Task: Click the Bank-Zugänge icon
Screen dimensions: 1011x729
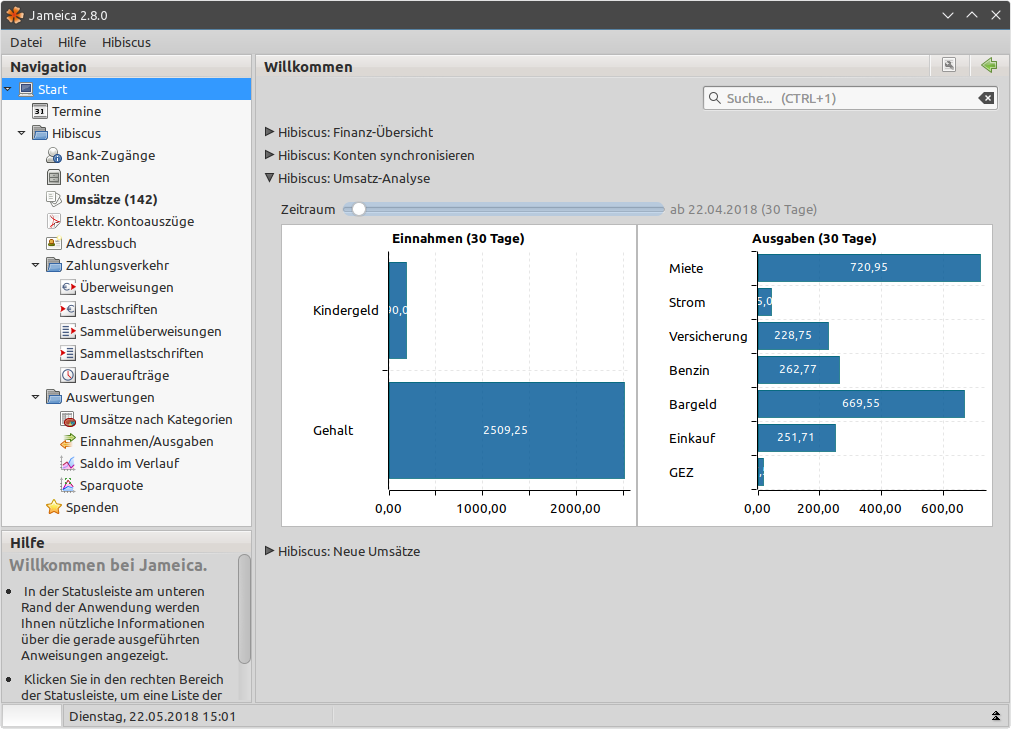Action: [54, 155]
